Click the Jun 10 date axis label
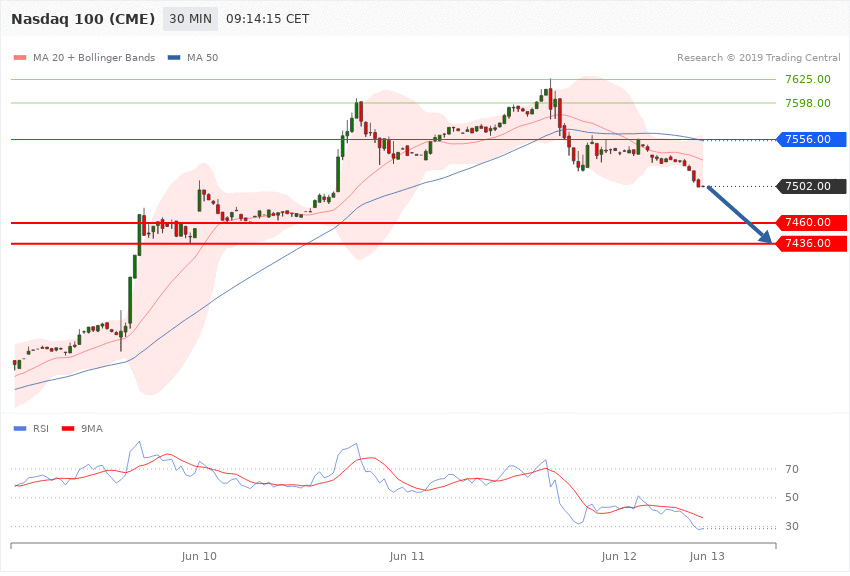This screenshot has height=576, width=850. [x=199, y=556]
